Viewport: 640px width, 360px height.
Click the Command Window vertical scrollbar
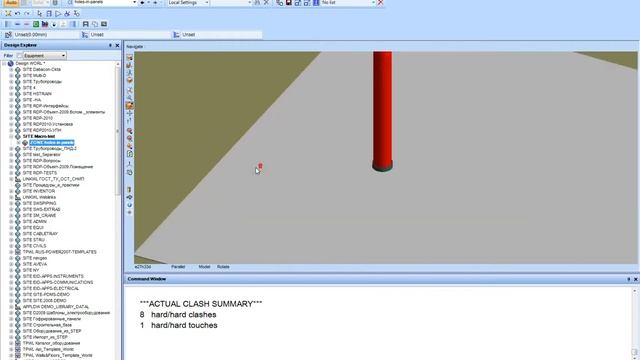[635, 322]
